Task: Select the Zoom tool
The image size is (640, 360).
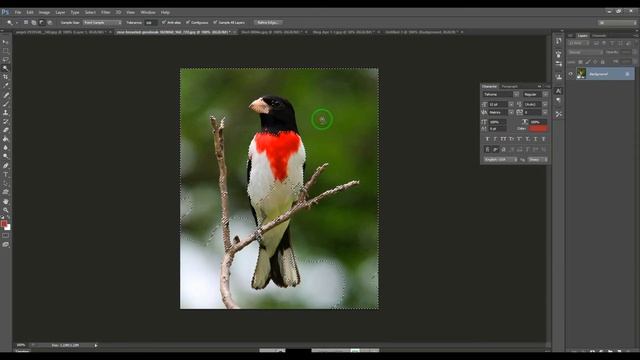Action: [x=5, y=210]
